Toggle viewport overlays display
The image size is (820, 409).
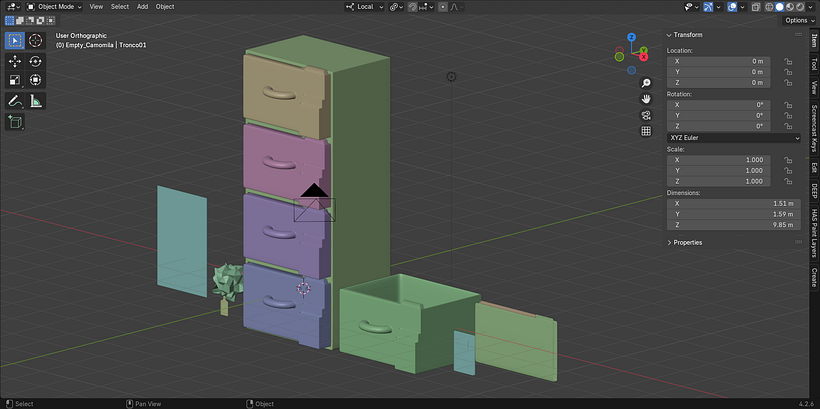[733, 7]
